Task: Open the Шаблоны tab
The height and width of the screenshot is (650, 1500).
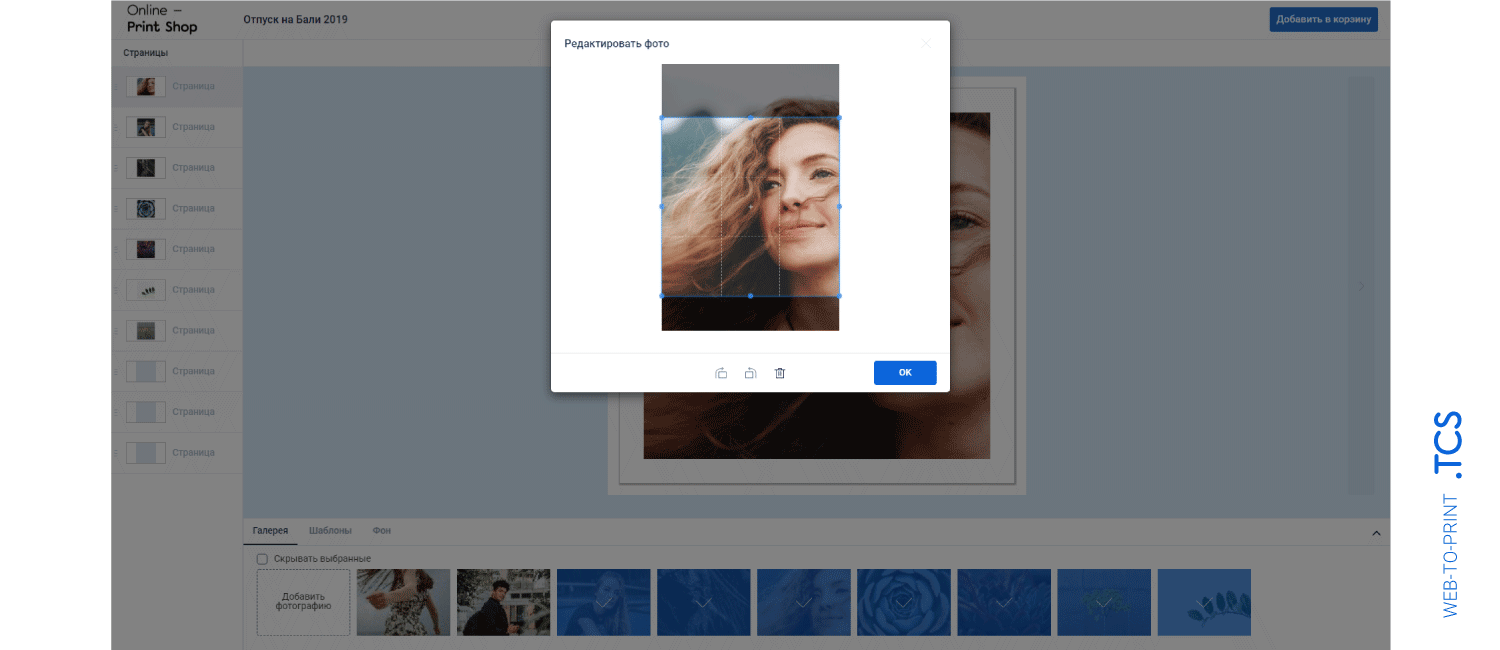Action: 330,531
